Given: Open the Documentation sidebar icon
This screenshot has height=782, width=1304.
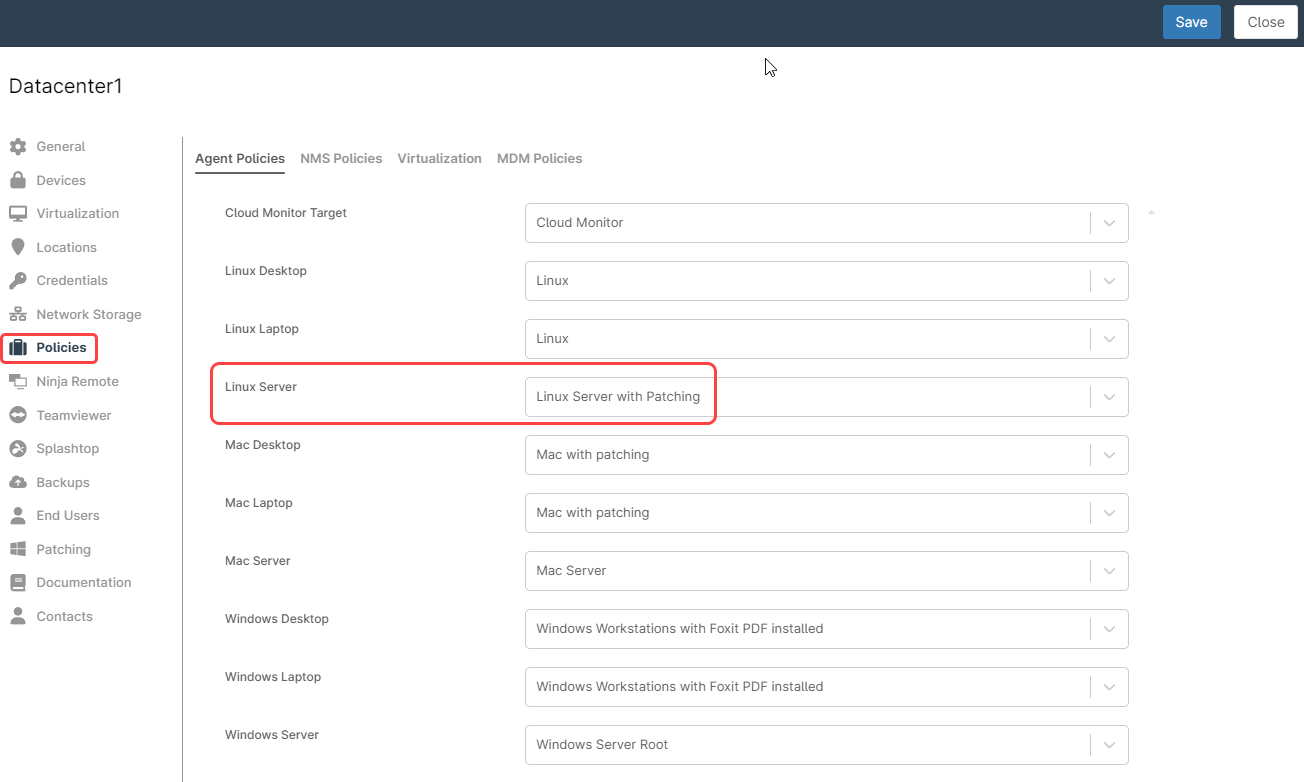Looking at the screenshot, I should pos(18,583).
